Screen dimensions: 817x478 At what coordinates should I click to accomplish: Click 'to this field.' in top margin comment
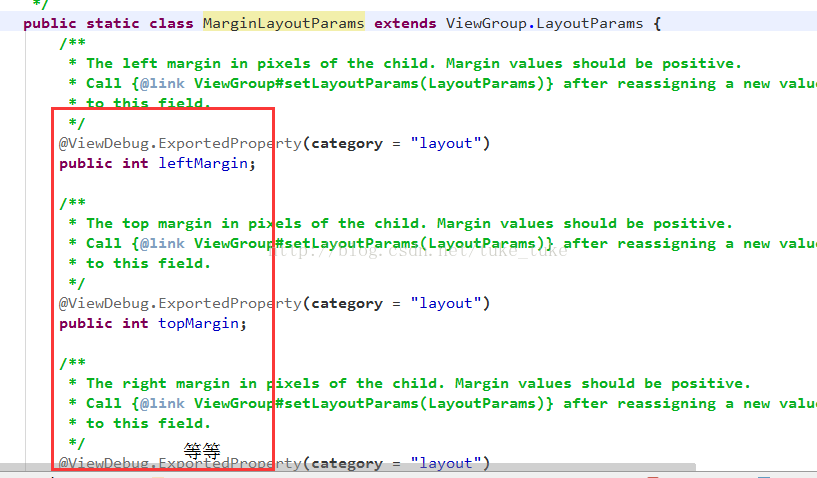[x=148, y=263]
